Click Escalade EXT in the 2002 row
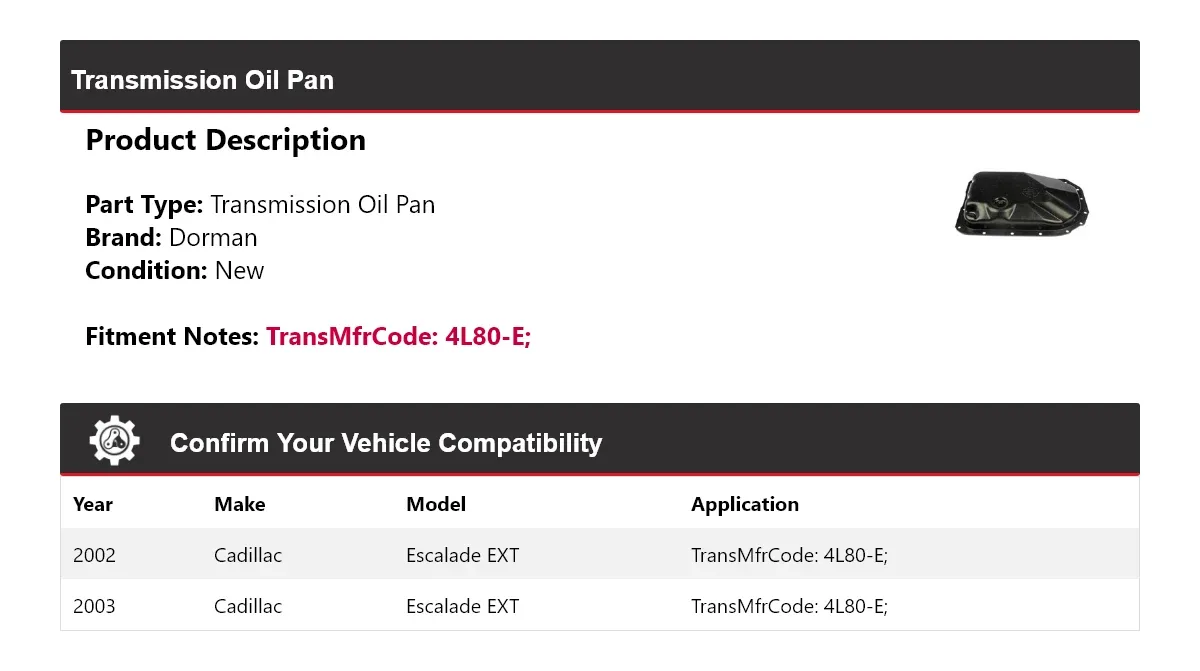Viewport: 1200px width, 671px height. click(463, 555)
